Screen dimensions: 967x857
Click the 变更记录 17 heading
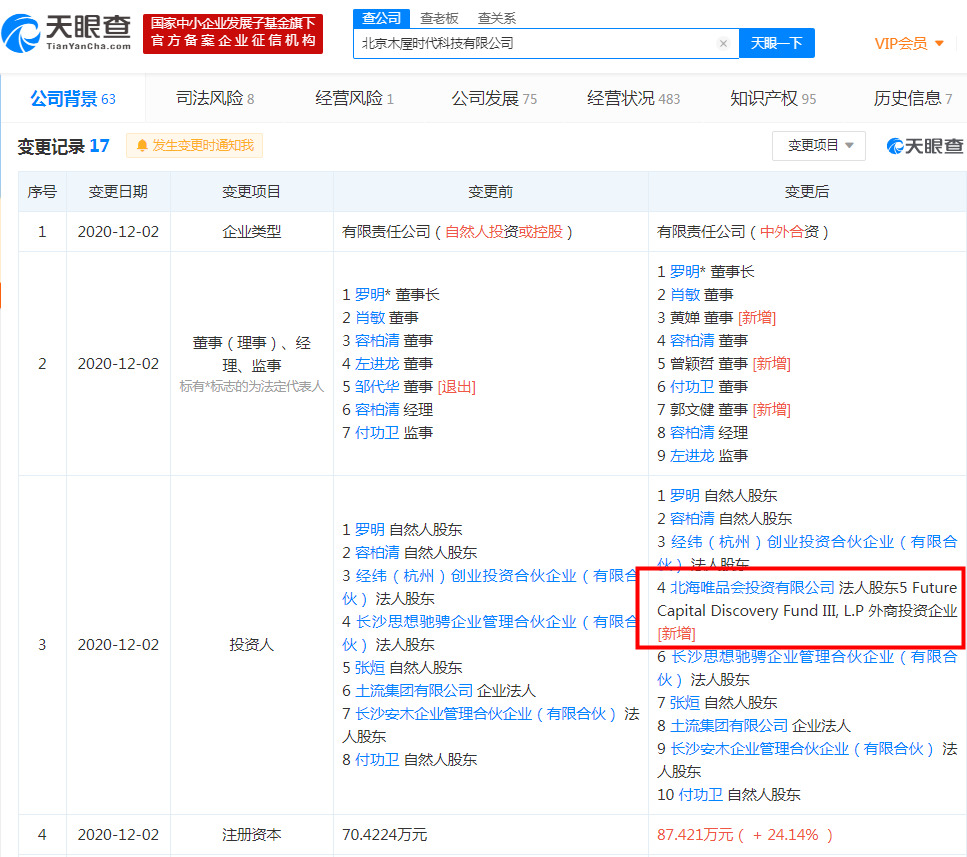[x=64, y=146]
